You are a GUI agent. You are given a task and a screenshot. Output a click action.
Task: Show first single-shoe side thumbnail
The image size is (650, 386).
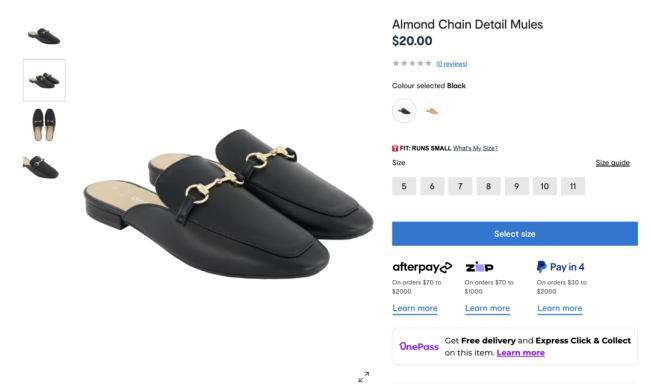point(44,36)
